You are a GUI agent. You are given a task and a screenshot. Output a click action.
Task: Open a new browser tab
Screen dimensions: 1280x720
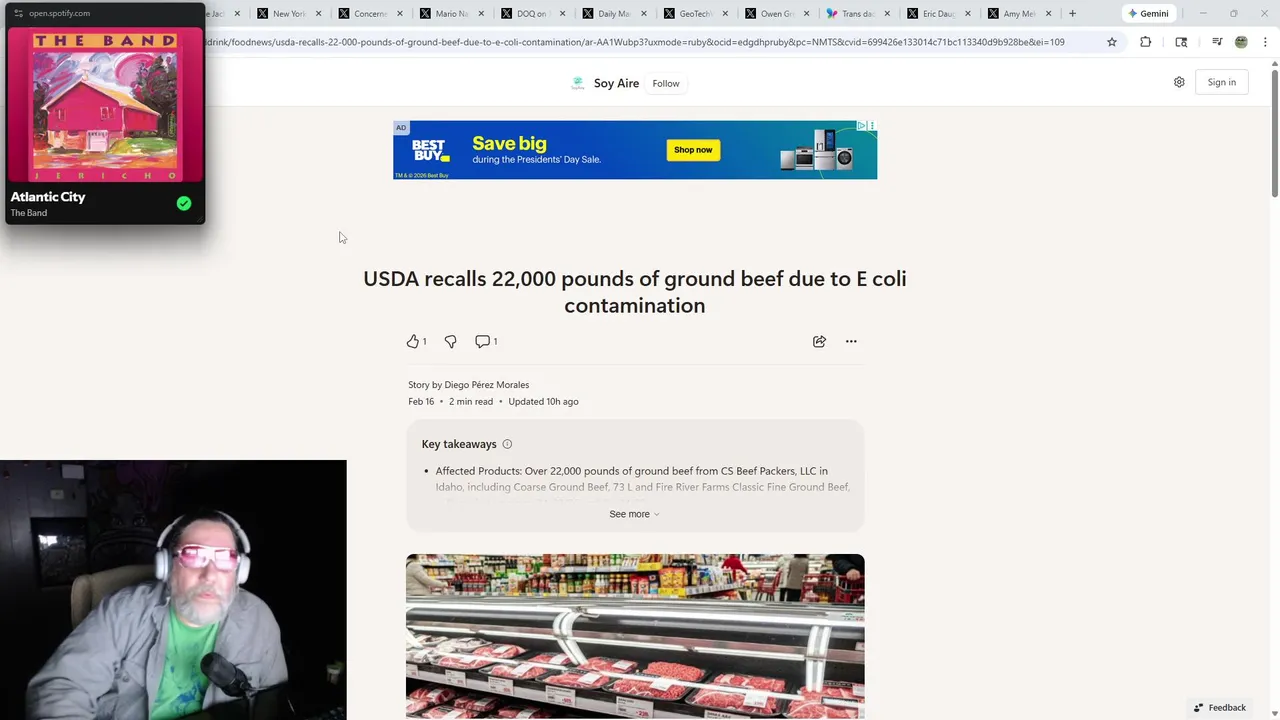(1072, 14)
